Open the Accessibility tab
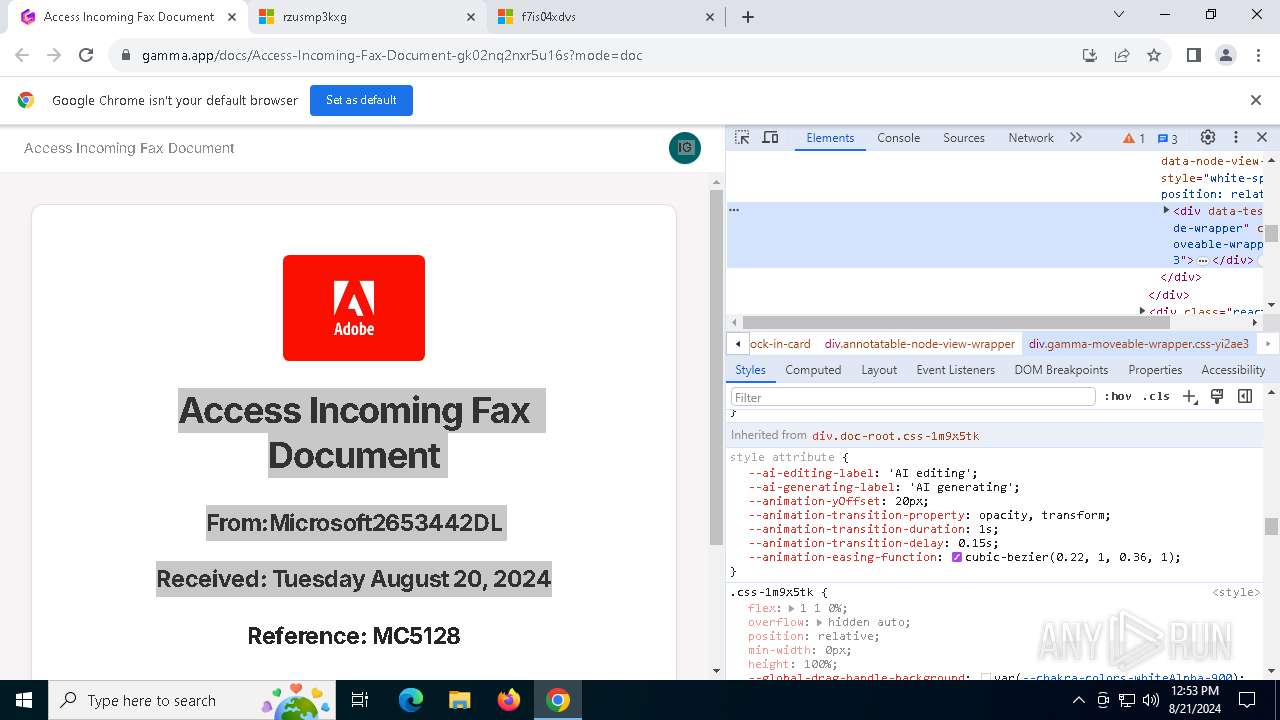 click(x=1233, y=370)
